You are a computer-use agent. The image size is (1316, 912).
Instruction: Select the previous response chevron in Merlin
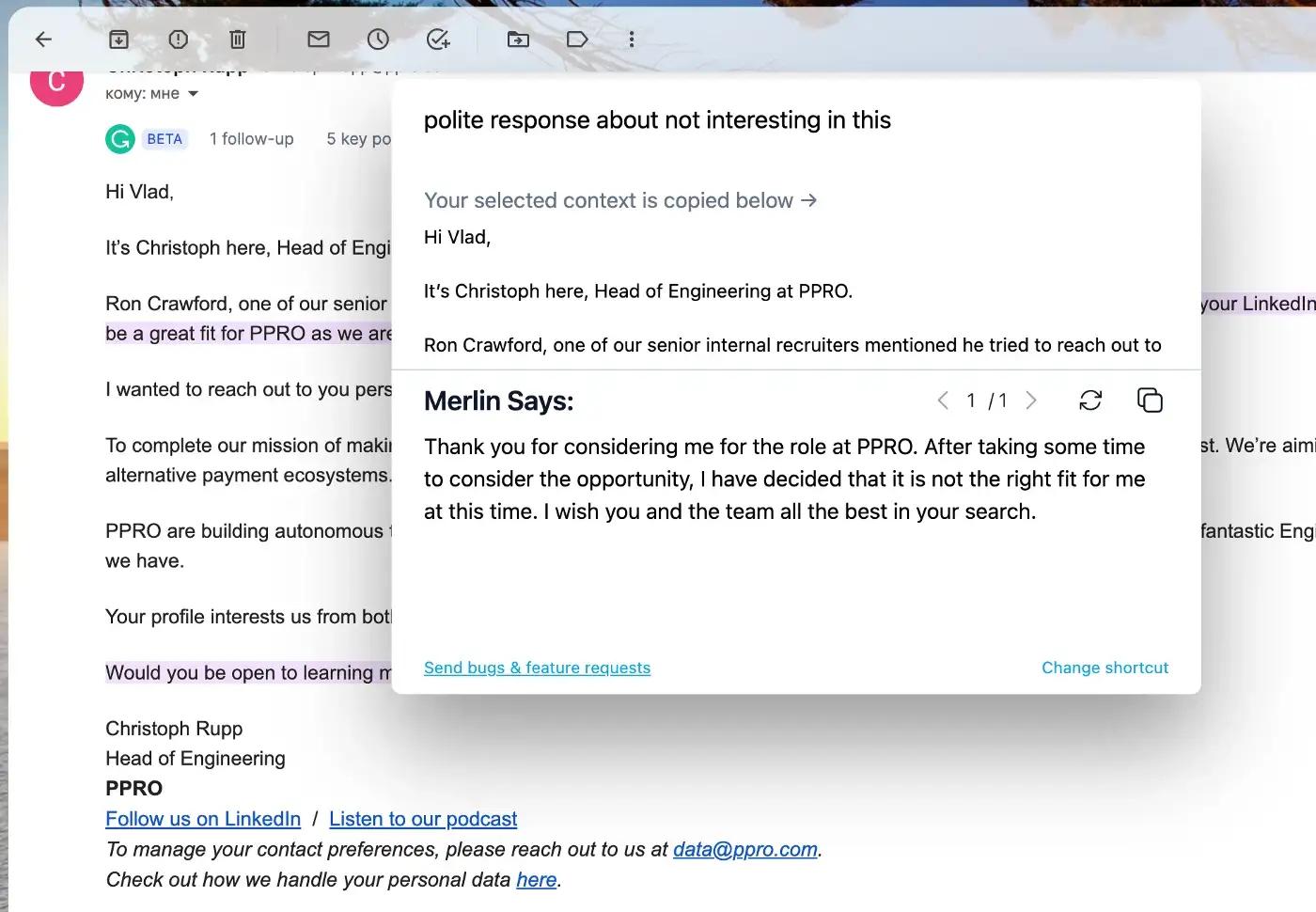pos(943,400)
